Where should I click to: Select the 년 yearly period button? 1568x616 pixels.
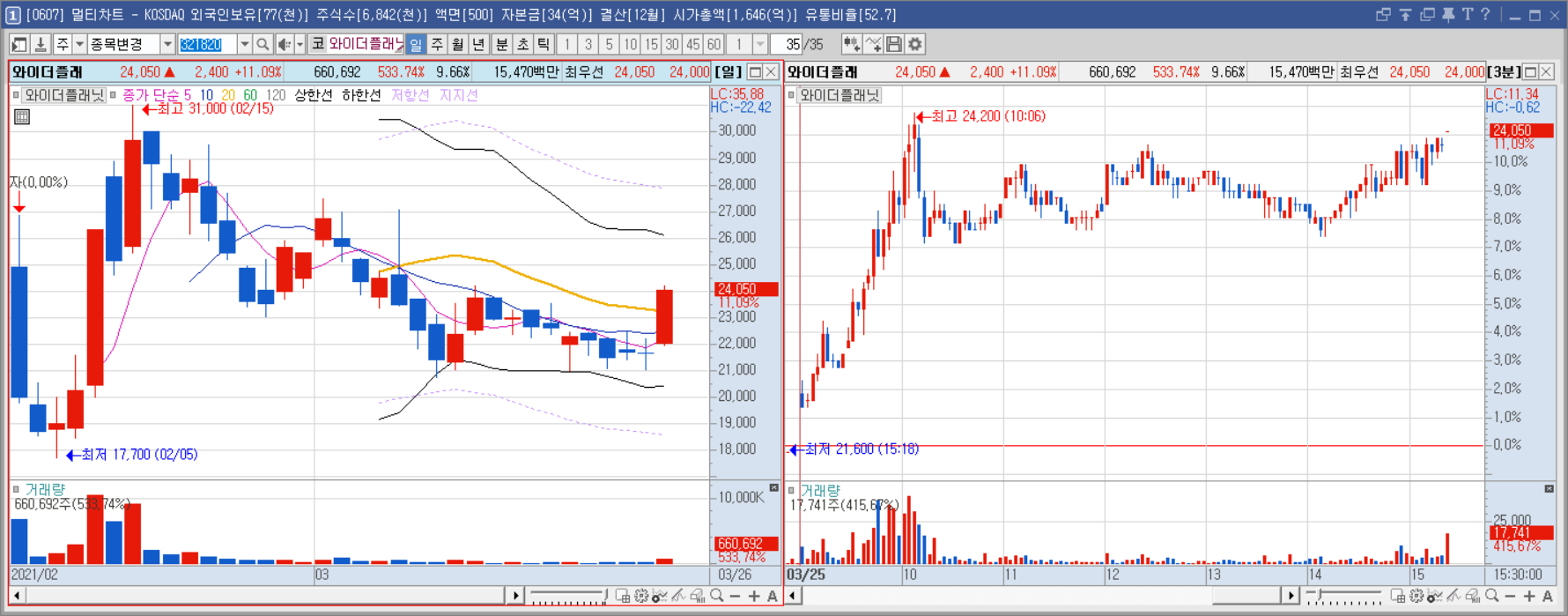[x=478, y=44]
